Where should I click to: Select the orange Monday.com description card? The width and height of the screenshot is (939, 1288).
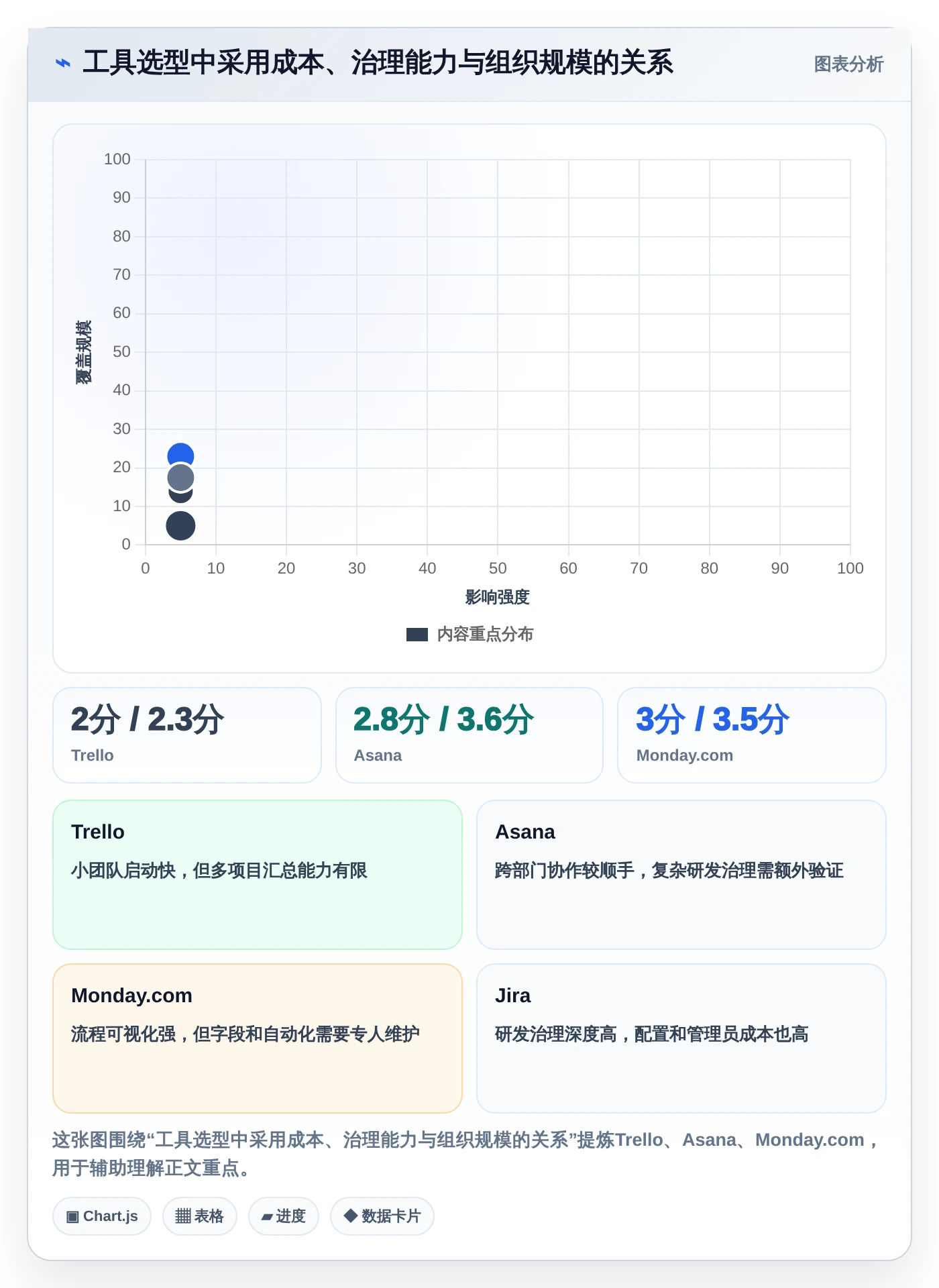pos(258,1038)
